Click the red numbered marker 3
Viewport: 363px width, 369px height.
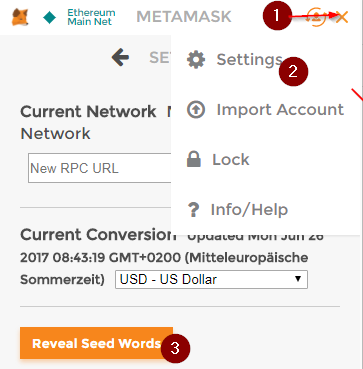point(175,349)
